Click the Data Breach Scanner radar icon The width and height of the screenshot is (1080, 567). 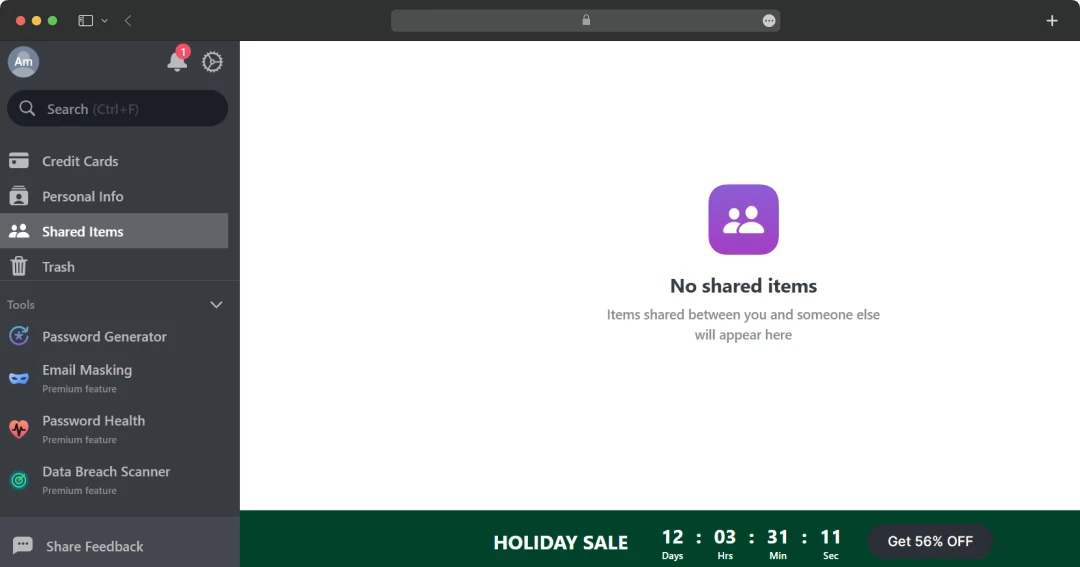19,480
